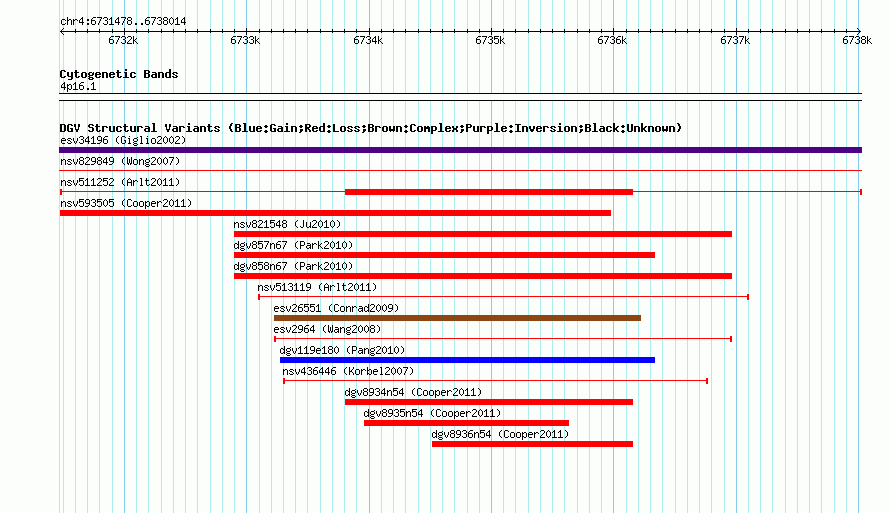Viewport: 890px width, 513px height.
Task: Select the 4p16.1 band label
Action: [78, 87]
